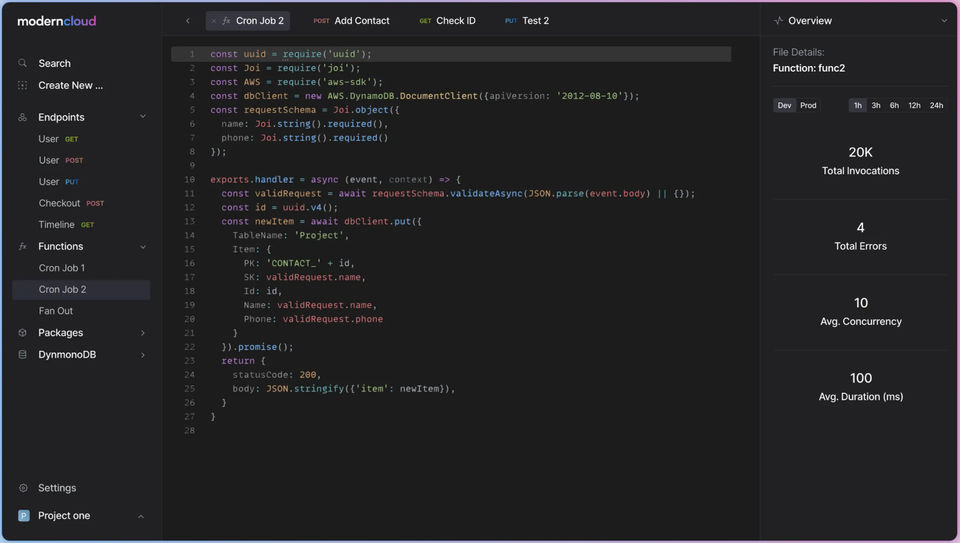Click the 4 Total Errors stat
The height and width of the screenshot is (543, 960).
pyautogui.click(x=860, y=236)
